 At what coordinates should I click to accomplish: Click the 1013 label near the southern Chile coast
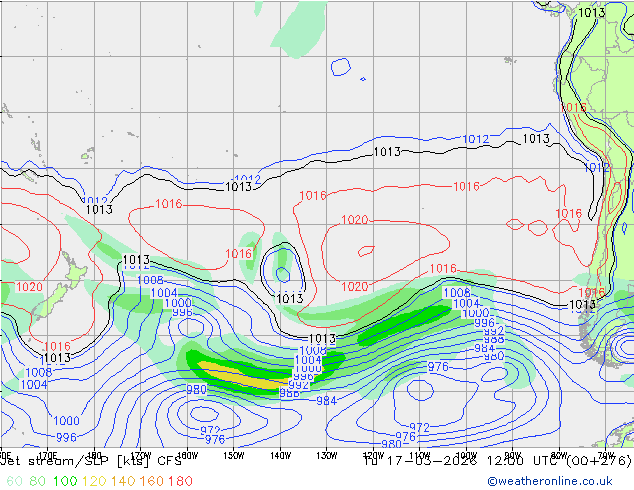(582, 304)
